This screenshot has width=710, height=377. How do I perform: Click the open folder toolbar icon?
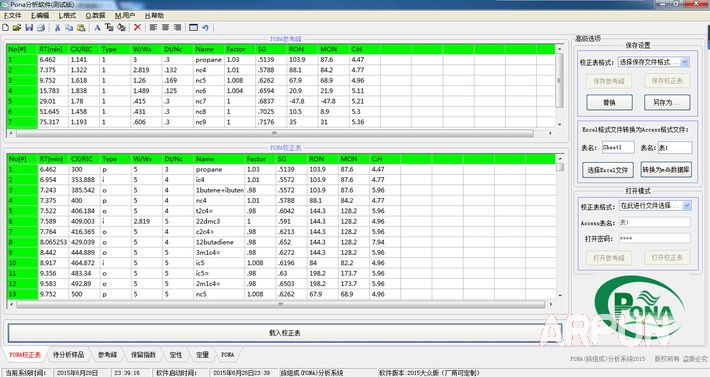17,28
